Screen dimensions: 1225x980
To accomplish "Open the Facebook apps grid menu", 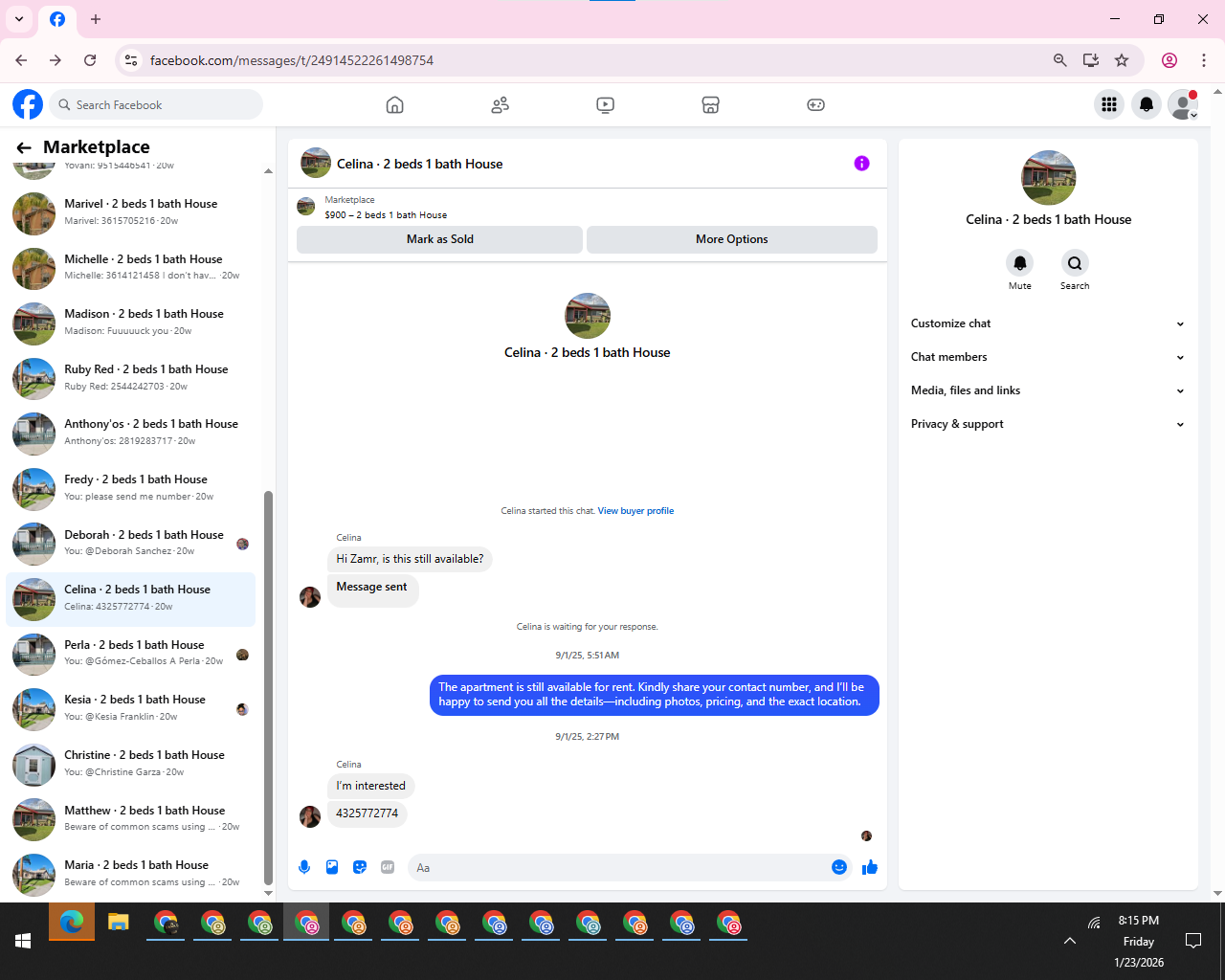I will [x=1109, y=104].
